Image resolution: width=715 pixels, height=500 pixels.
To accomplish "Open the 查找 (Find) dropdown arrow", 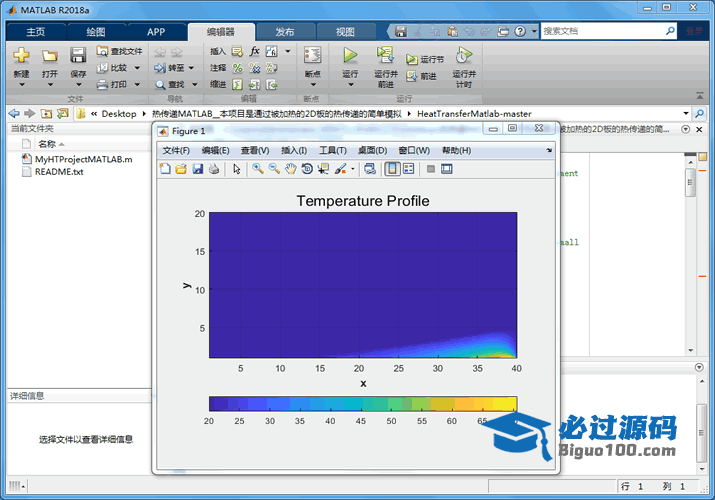I will [195, 85].
